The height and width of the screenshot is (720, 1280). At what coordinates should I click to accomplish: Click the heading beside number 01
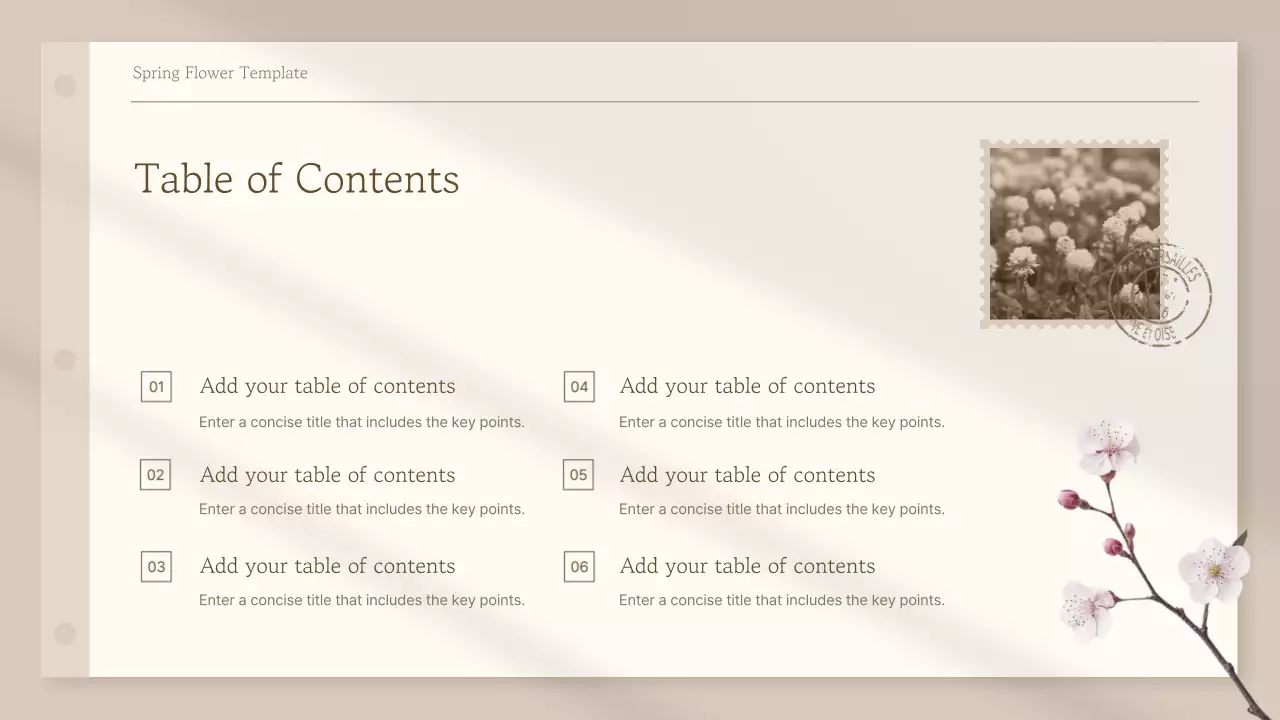pos(327,386)
